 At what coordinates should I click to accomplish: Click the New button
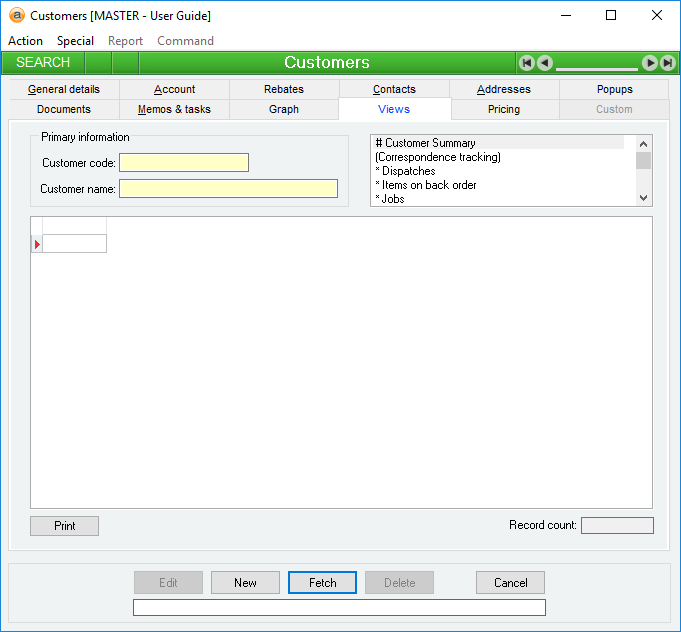point(245,583)
